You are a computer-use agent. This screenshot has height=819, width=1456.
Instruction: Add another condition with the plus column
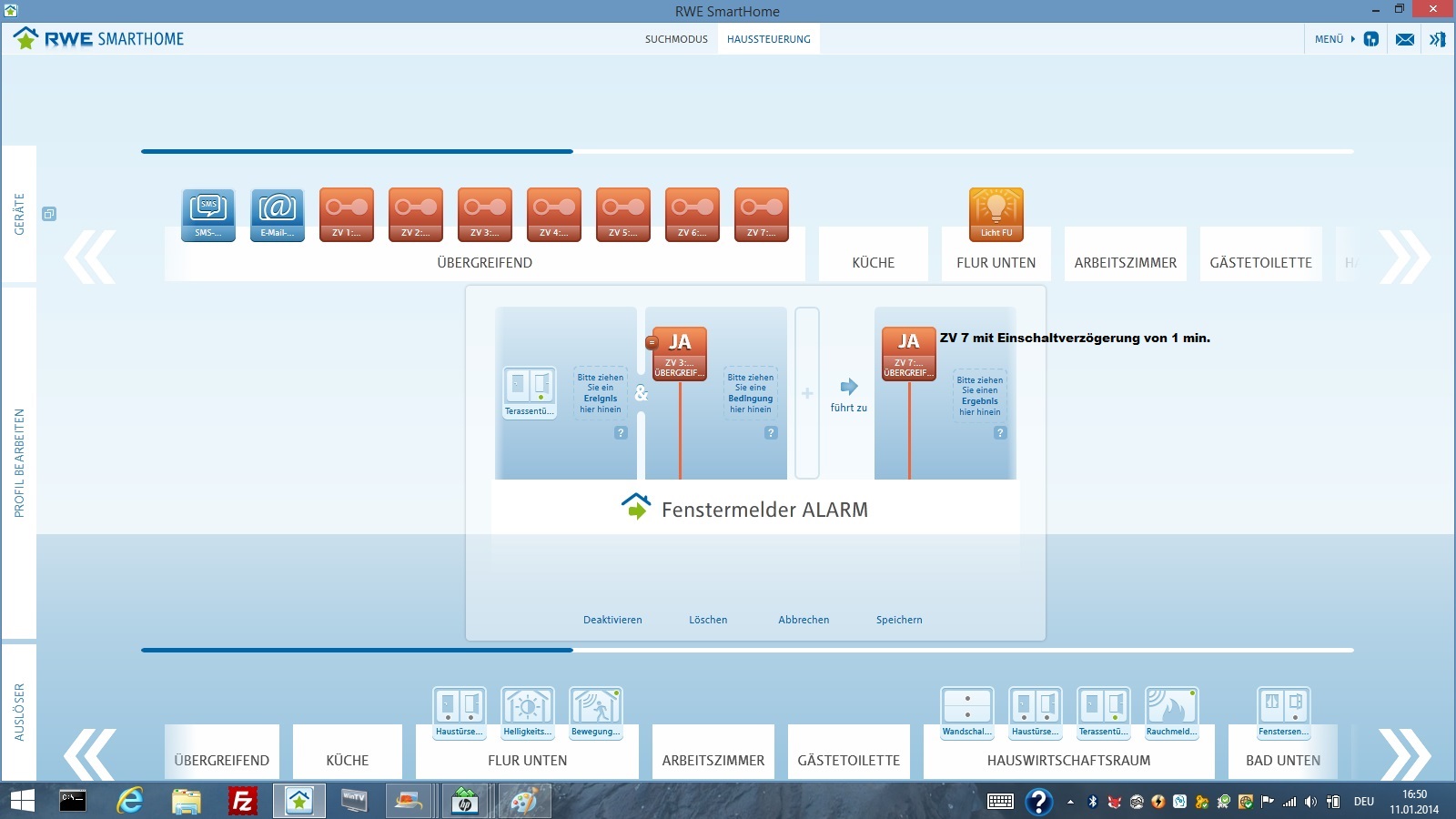(x=807, y=393)
